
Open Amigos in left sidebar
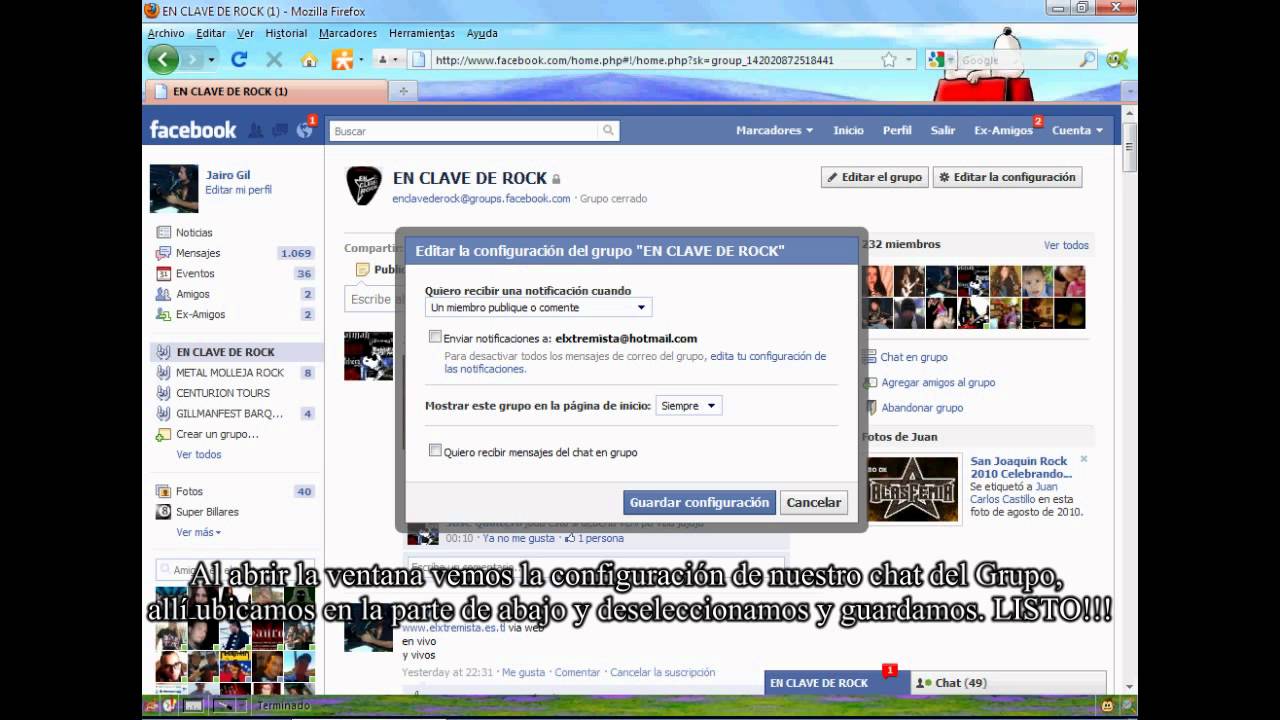click(193, 294)
